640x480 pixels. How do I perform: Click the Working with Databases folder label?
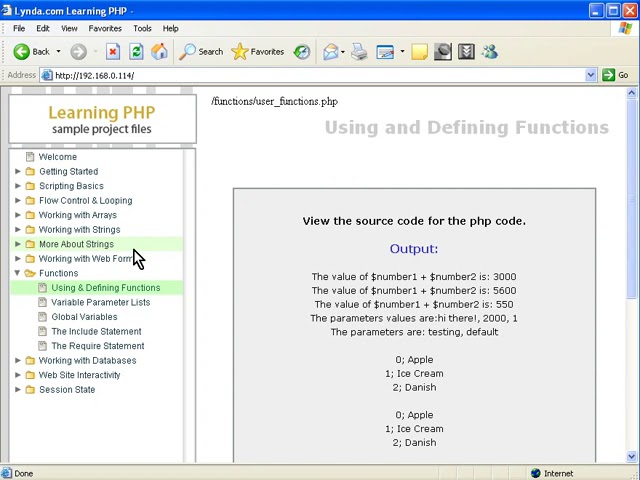(x=87, y=360)
